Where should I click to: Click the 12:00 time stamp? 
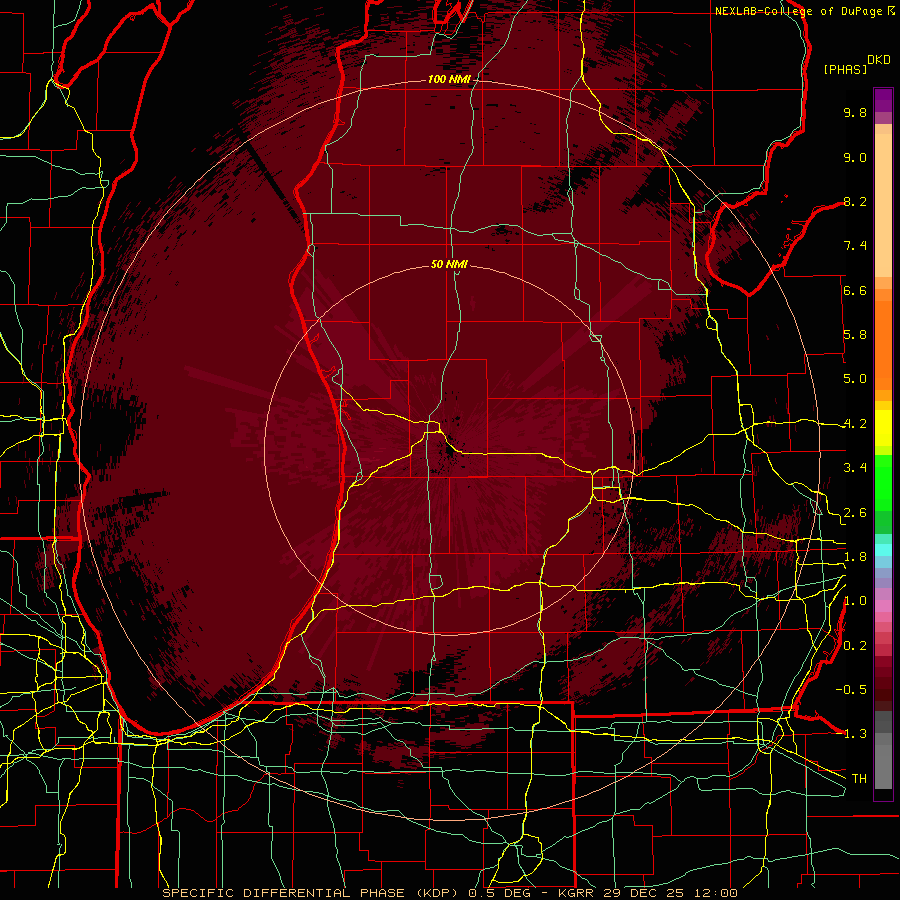click(714, 893)
